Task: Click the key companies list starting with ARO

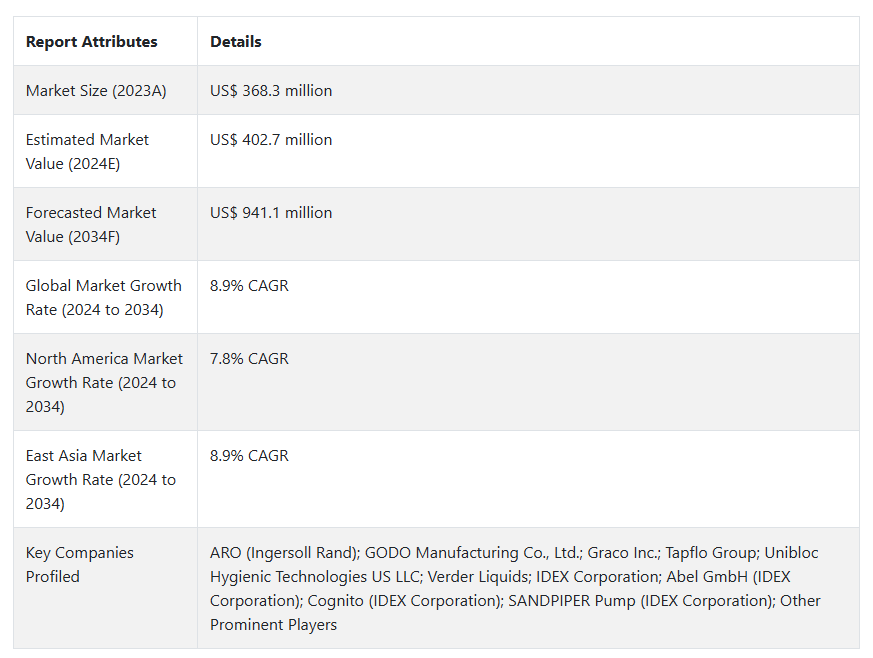Action: click(515, 588)
